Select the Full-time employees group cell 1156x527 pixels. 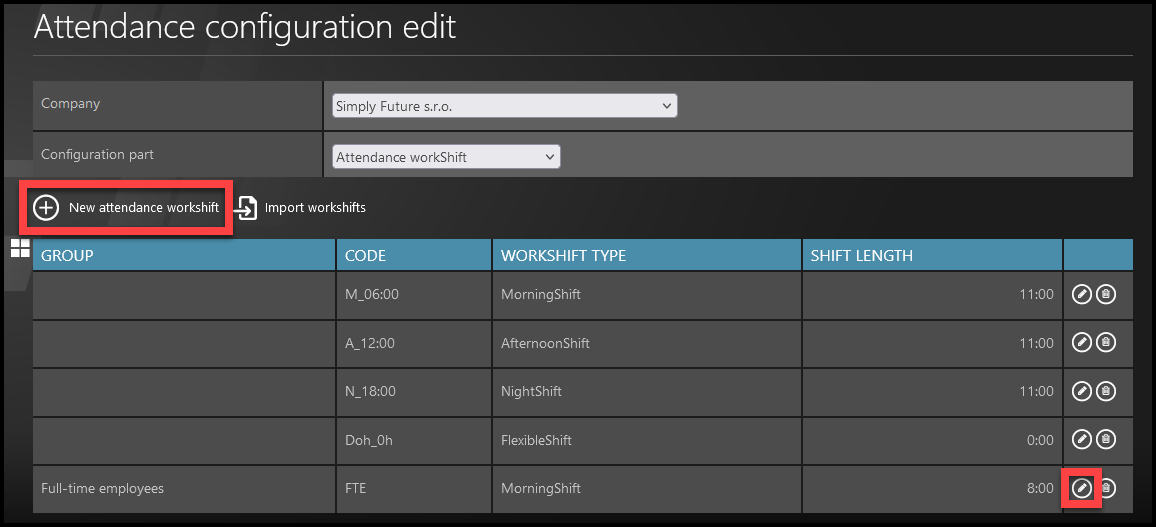(102, 488)
